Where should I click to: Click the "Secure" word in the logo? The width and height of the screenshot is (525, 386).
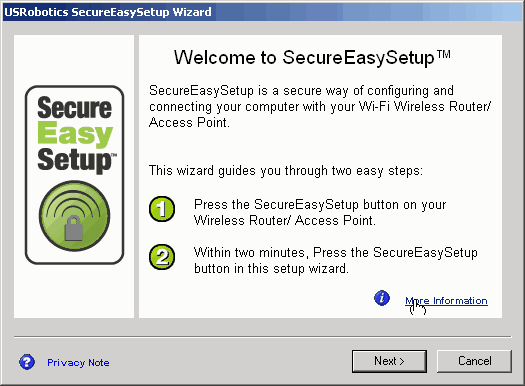click(x=74, y=108)
